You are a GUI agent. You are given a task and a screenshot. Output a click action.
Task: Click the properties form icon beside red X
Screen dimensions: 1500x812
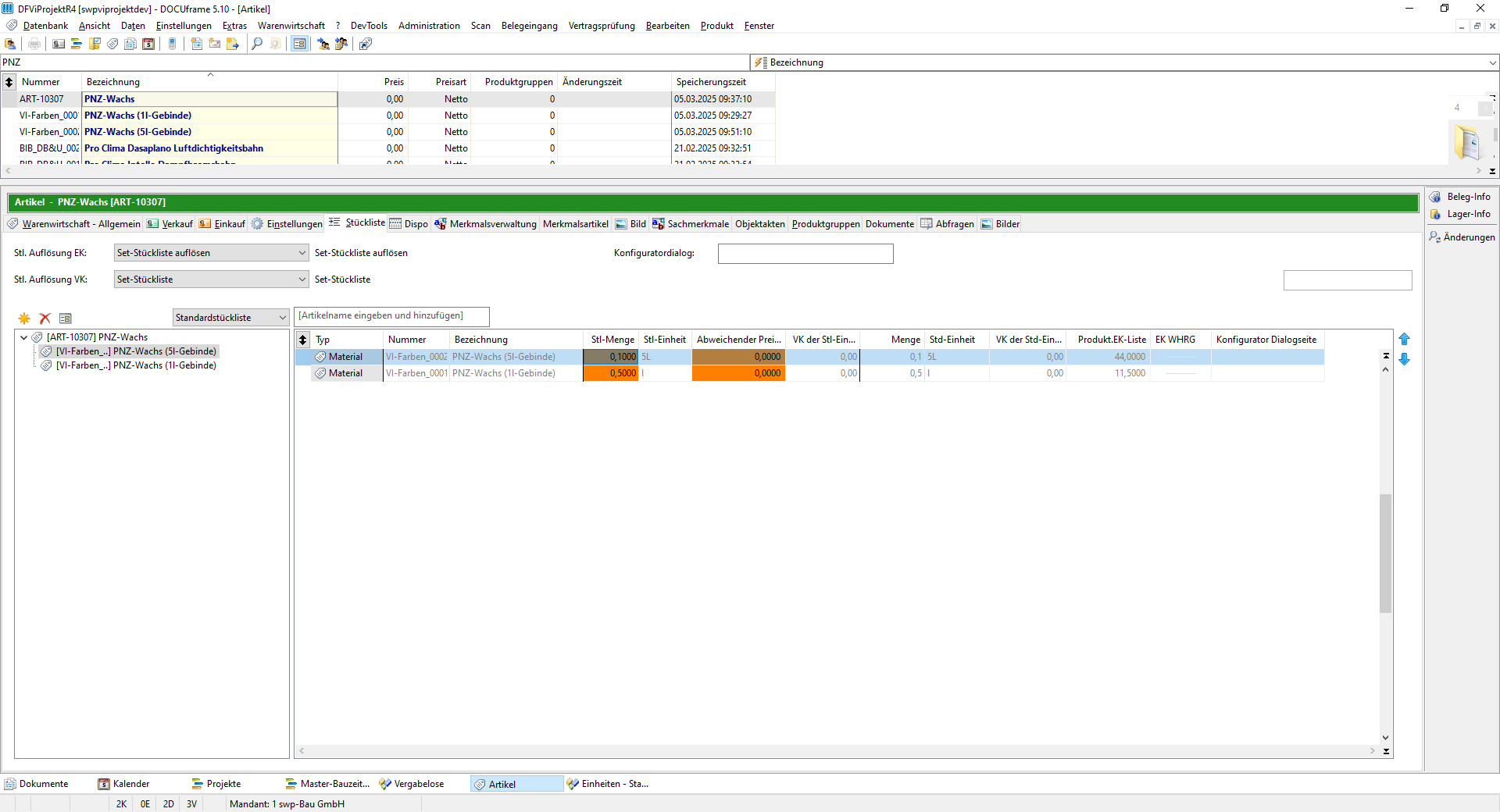coord(66,319)
